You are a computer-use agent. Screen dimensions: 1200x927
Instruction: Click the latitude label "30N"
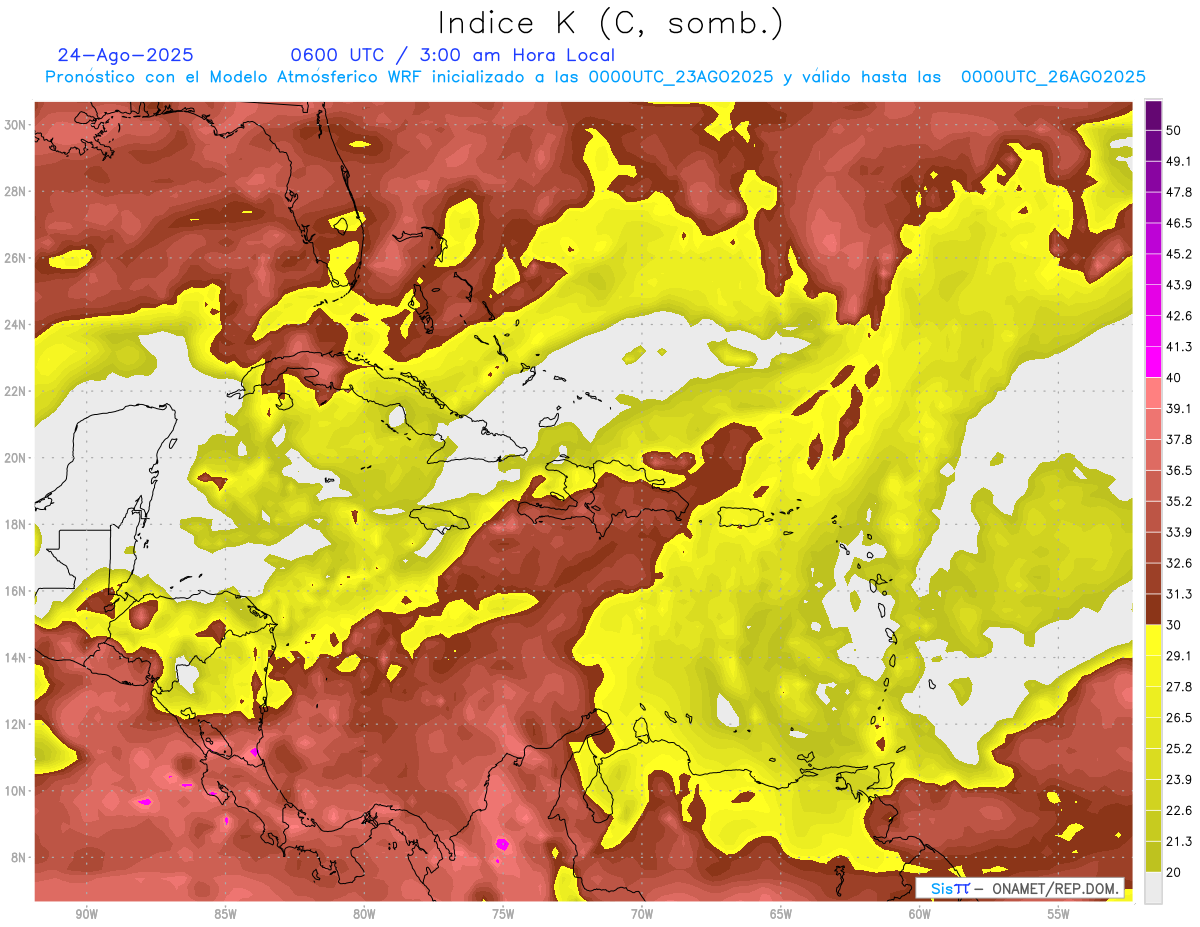pos(15,124)
